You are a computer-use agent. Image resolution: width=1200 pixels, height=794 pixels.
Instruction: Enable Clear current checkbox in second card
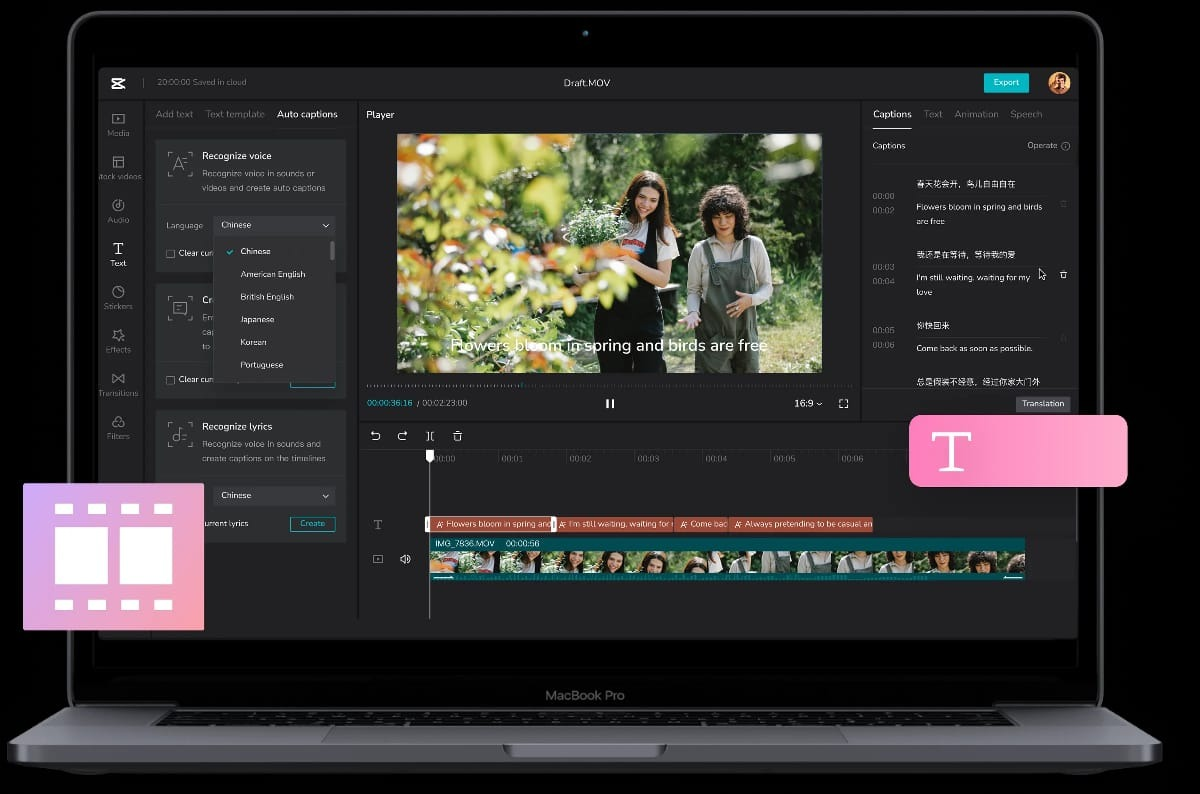170,380
